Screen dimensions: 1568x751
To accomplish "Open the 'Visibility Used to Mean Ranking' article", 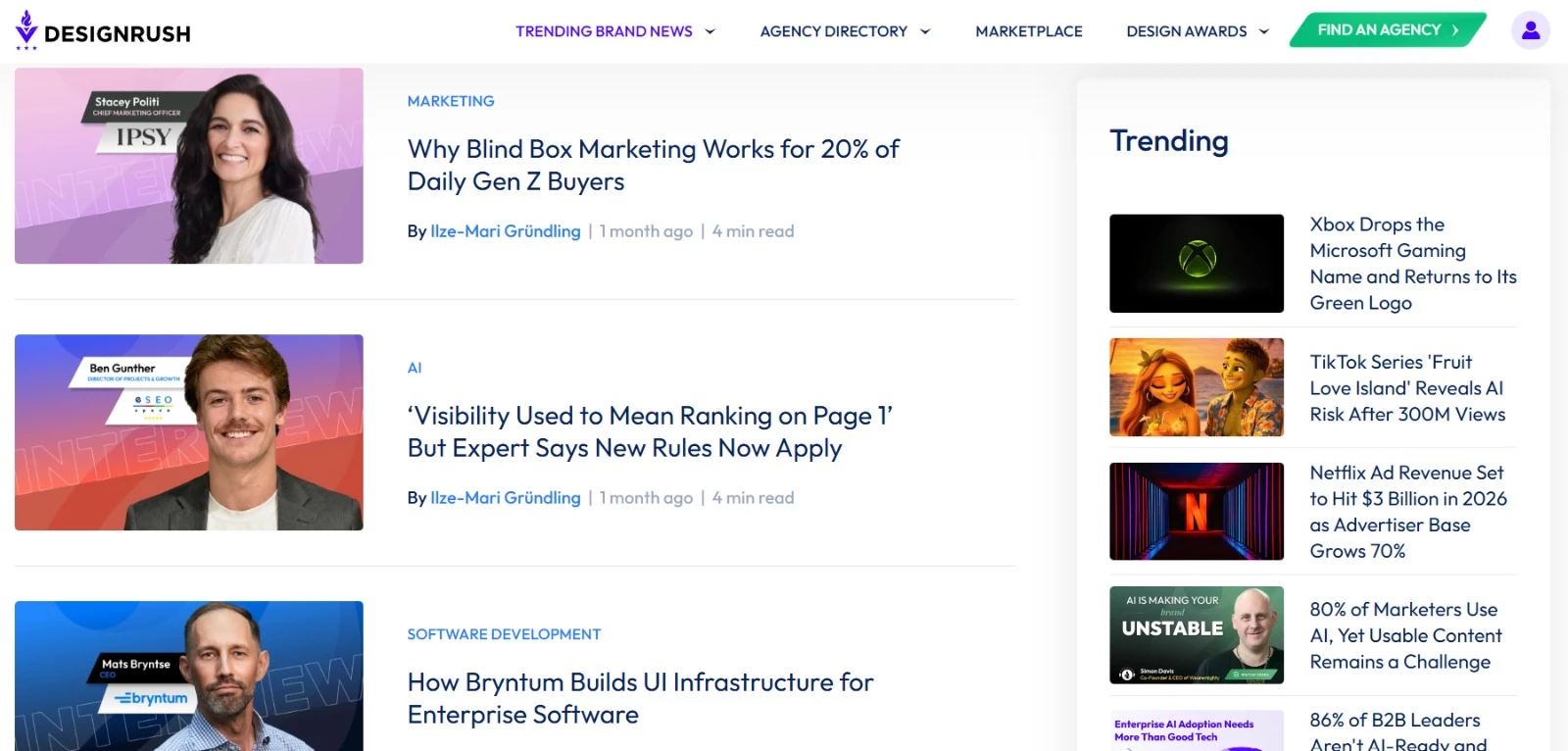I will [x=651, y=431].
